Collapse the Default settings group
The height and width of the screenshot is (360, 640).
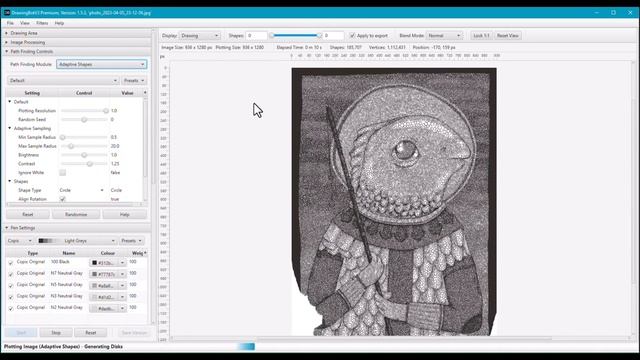[10, 102]
